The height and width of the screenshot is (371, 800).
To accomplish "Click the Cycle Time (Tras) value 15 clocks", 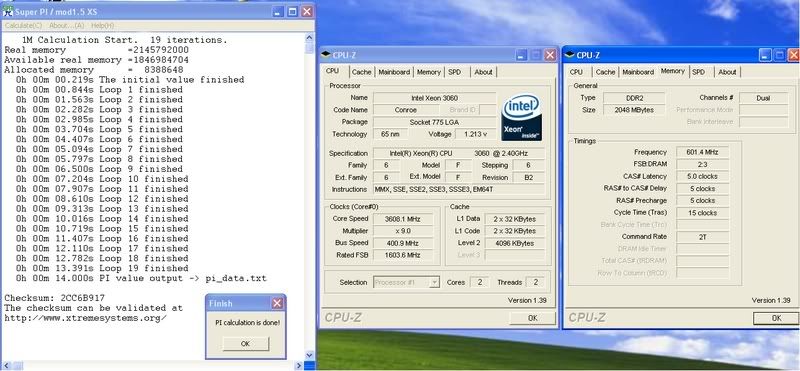I will tap(703, 213).
